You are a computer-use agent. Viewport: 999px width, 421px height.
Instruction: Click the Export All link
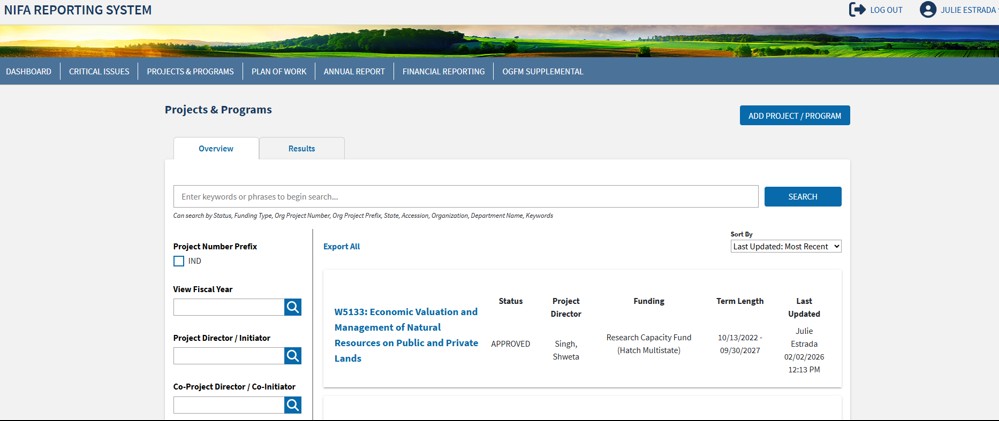click(341, 246)
